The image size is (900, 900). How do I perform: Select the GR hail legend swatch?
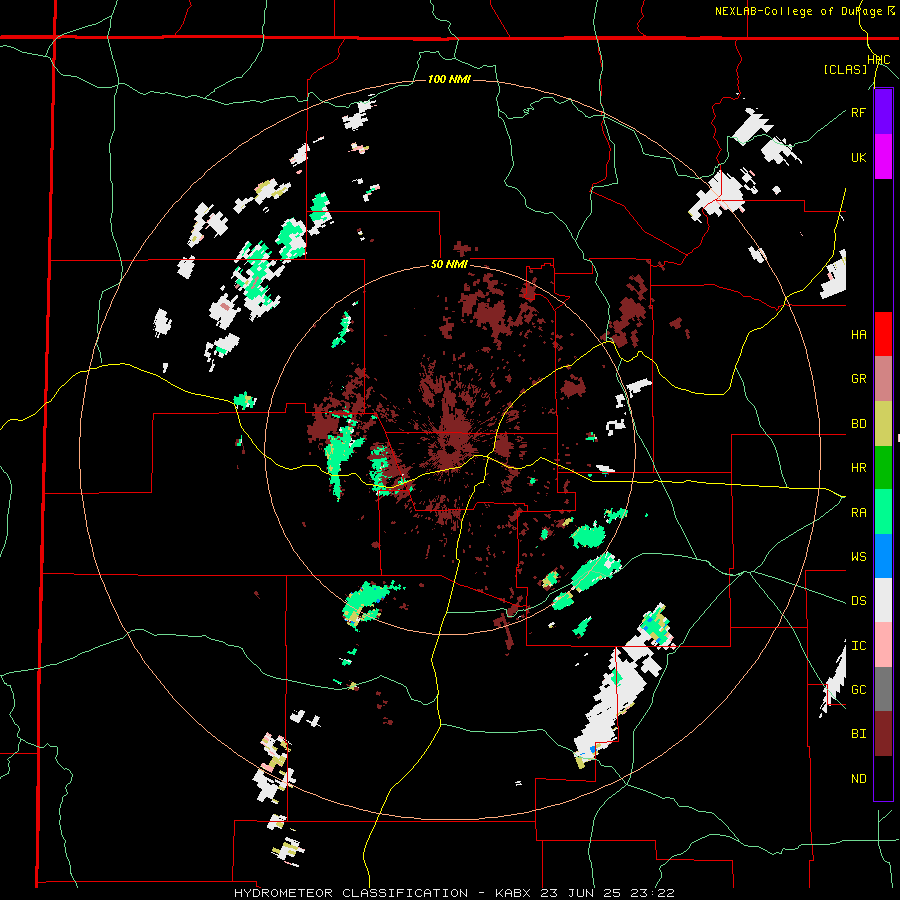(883, 379)
